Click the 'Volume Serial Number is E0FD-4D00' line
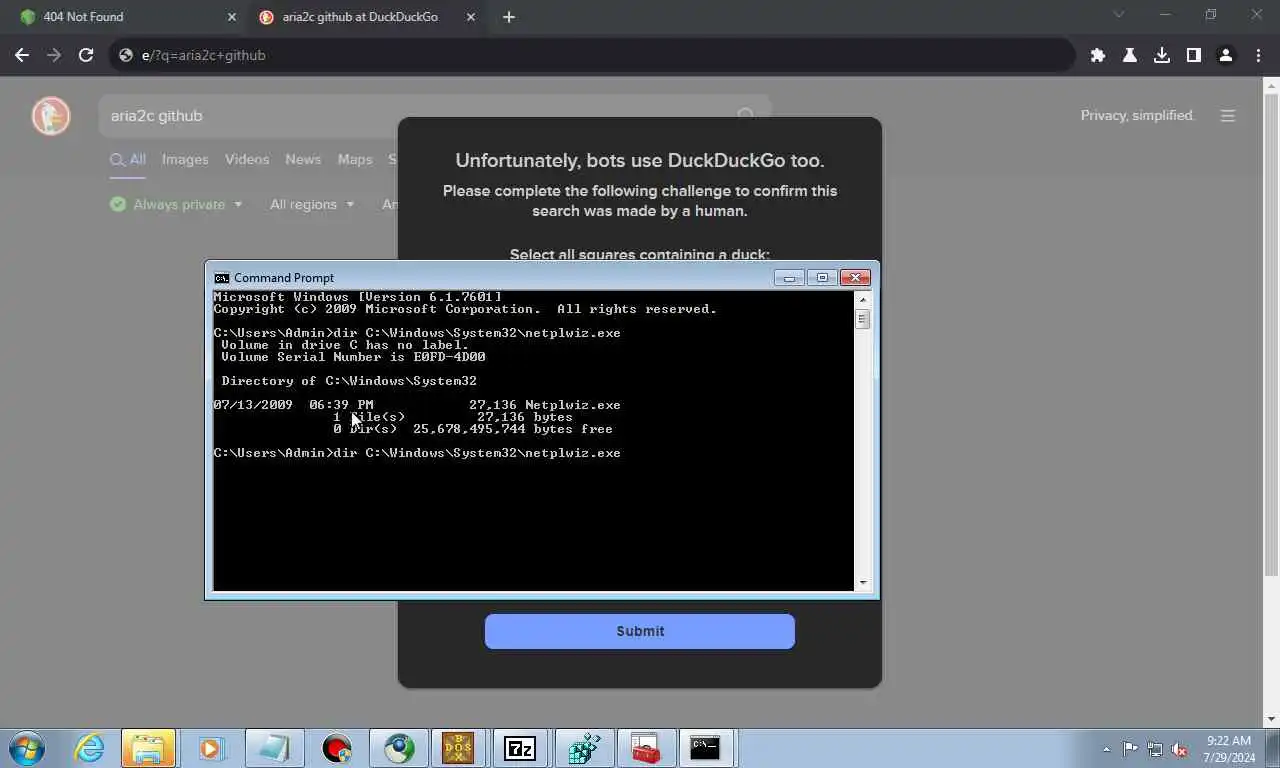The width and height of the screenshot is (1280, 768). click(353, 357)
